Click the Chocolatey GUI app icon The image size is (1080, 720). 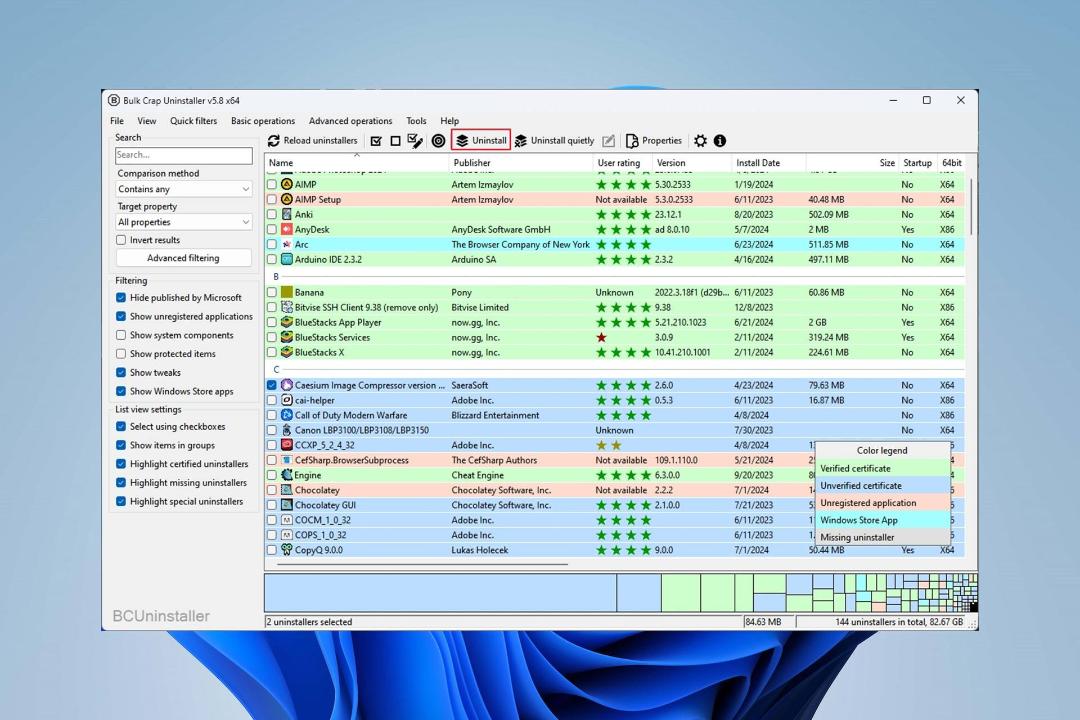point(287,505)
